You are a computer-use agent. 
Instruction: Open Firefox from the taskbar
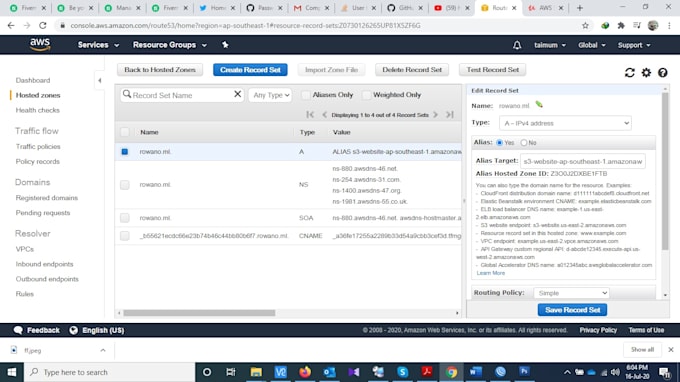pyautogui.click(x=305, y=372)
